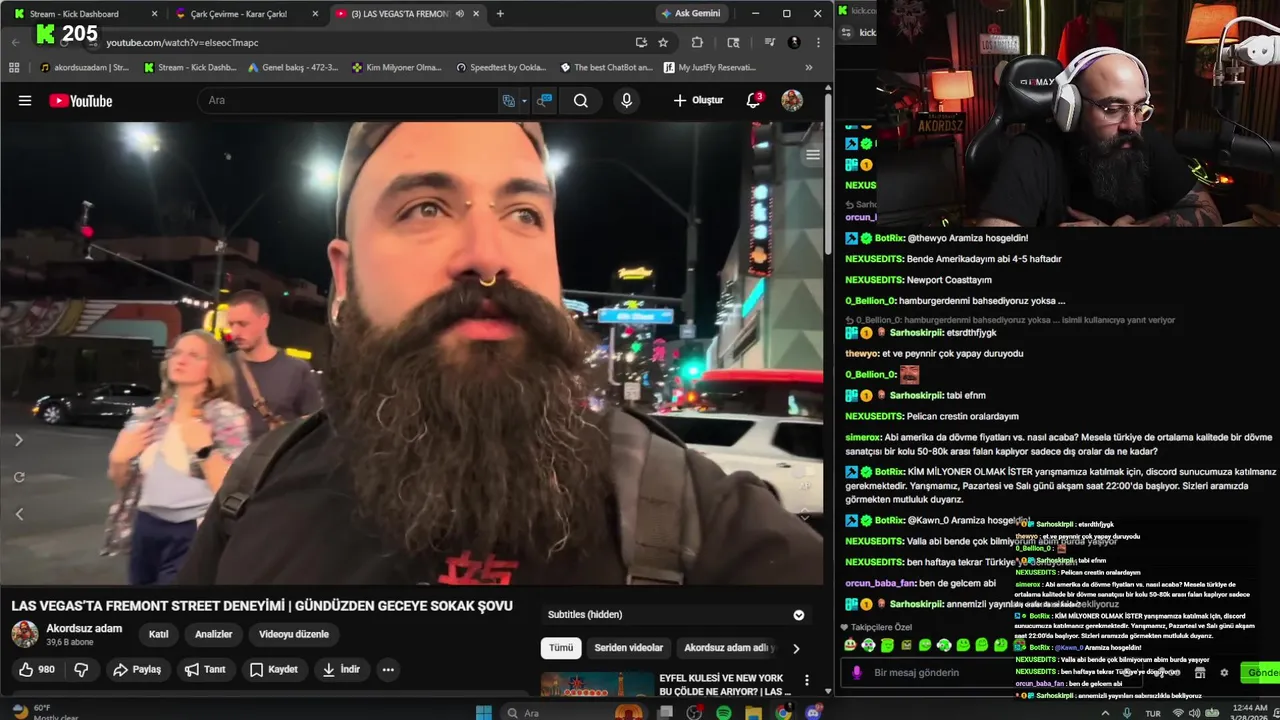Screen dimensions: 1280x720
Task: Open the YouTube hamburger guide menu
Action: pyautogui.click(x=25, y=100)
